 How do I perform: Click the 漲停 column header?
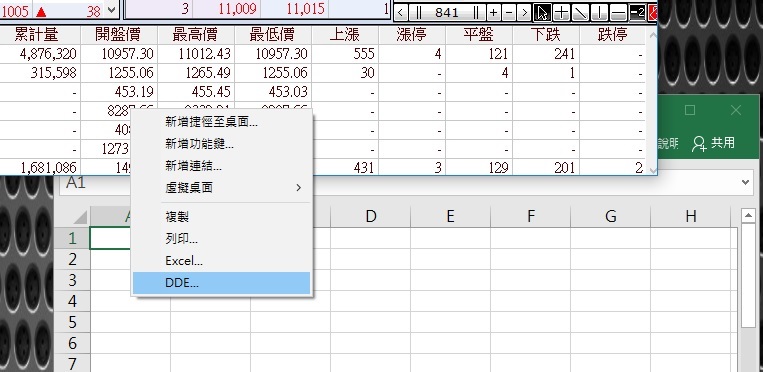tap(412, 35)
